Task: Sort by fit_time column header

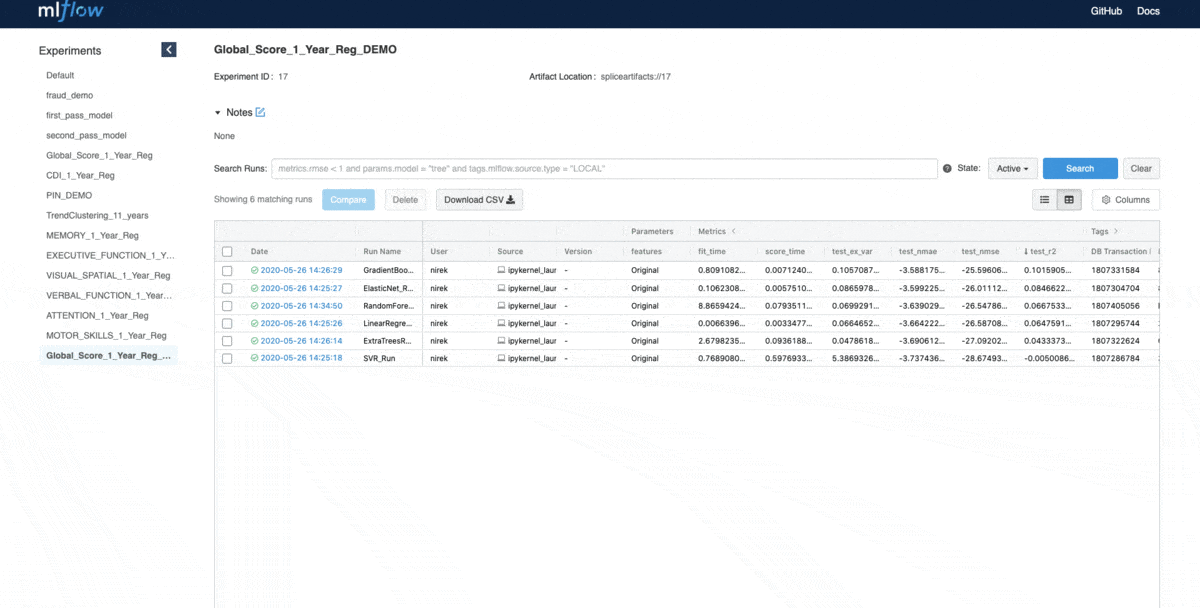Action: pyautogui.click(x=713, y=252)
